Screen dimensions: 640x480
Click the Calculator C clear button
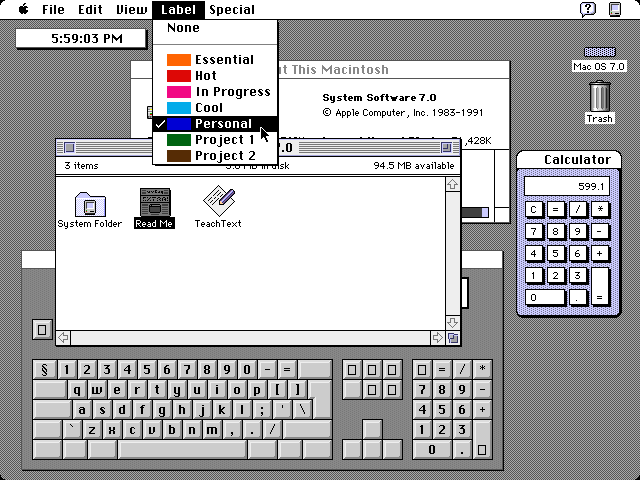coord(533,209)
